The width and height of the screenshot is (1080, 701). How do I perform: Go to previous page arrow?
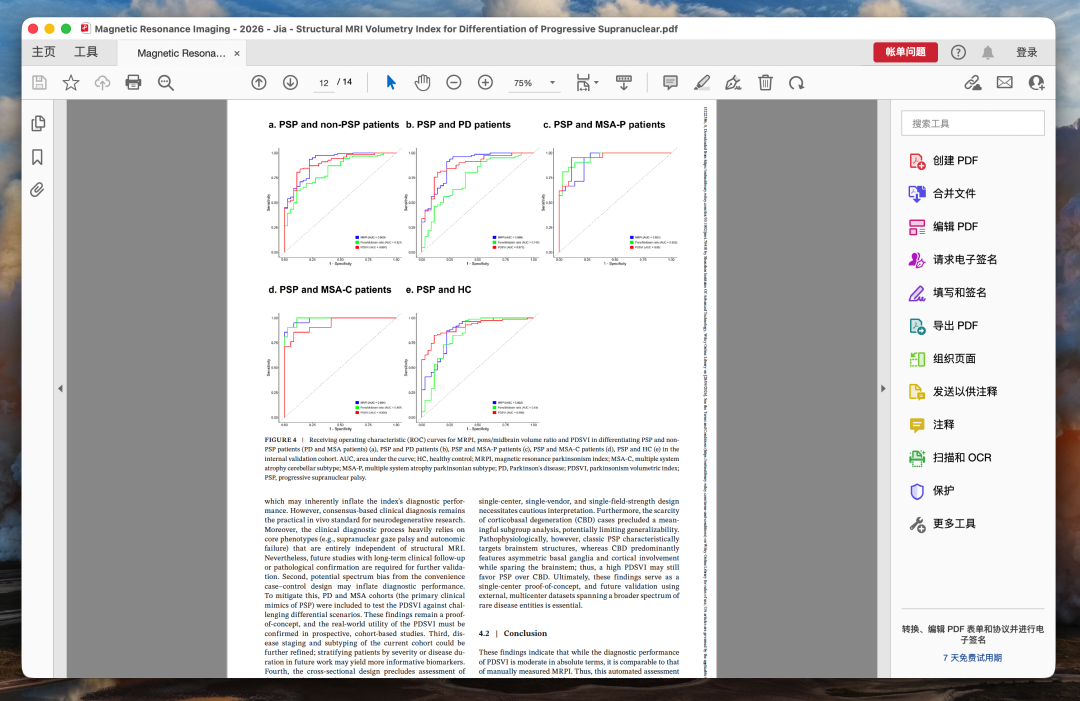click(259, 83)
